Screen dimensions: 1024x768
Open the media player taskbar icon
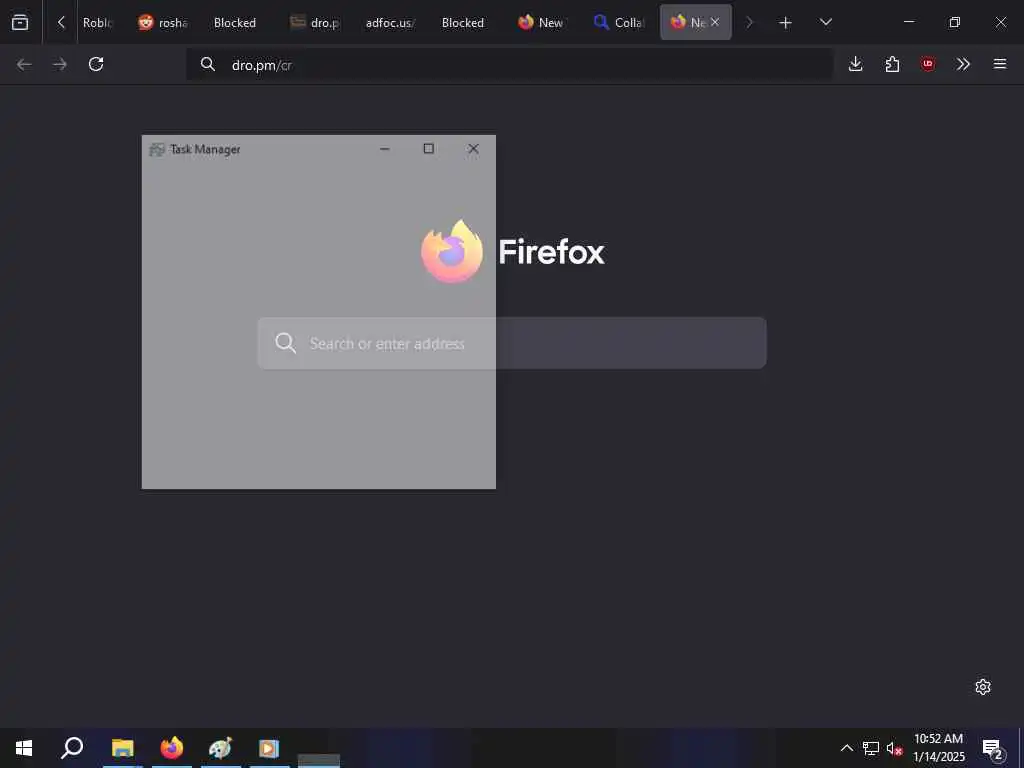tap(269, 748)
